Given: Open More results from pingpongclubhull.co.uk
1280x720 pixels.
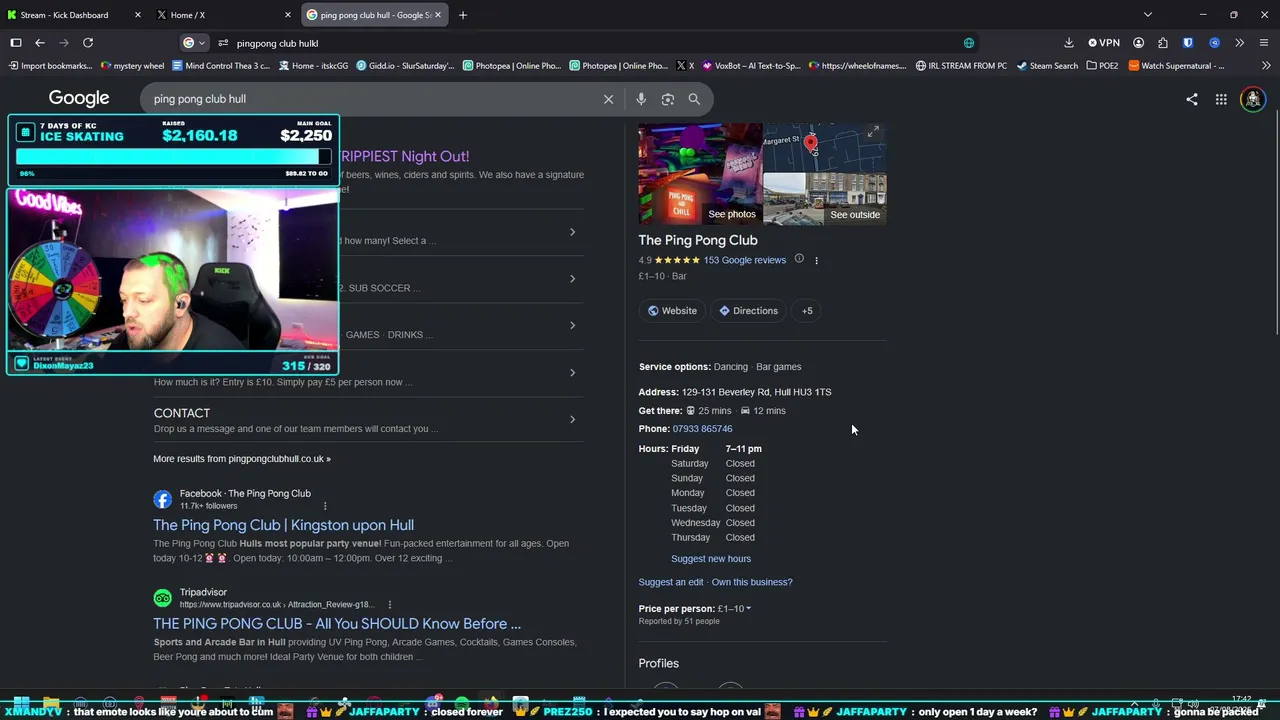Looking at the screenshot, I should (242, 459).
